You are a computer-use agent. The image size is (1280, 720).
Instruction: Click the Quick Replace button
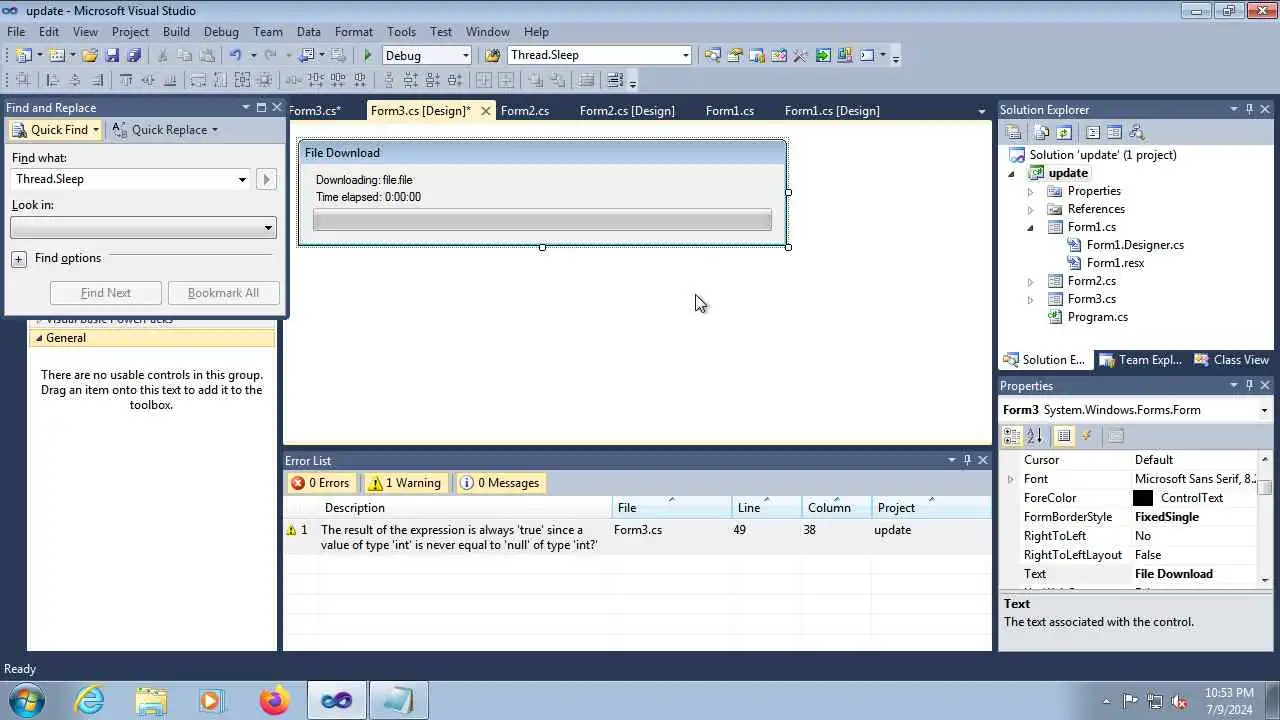point(166,130)
